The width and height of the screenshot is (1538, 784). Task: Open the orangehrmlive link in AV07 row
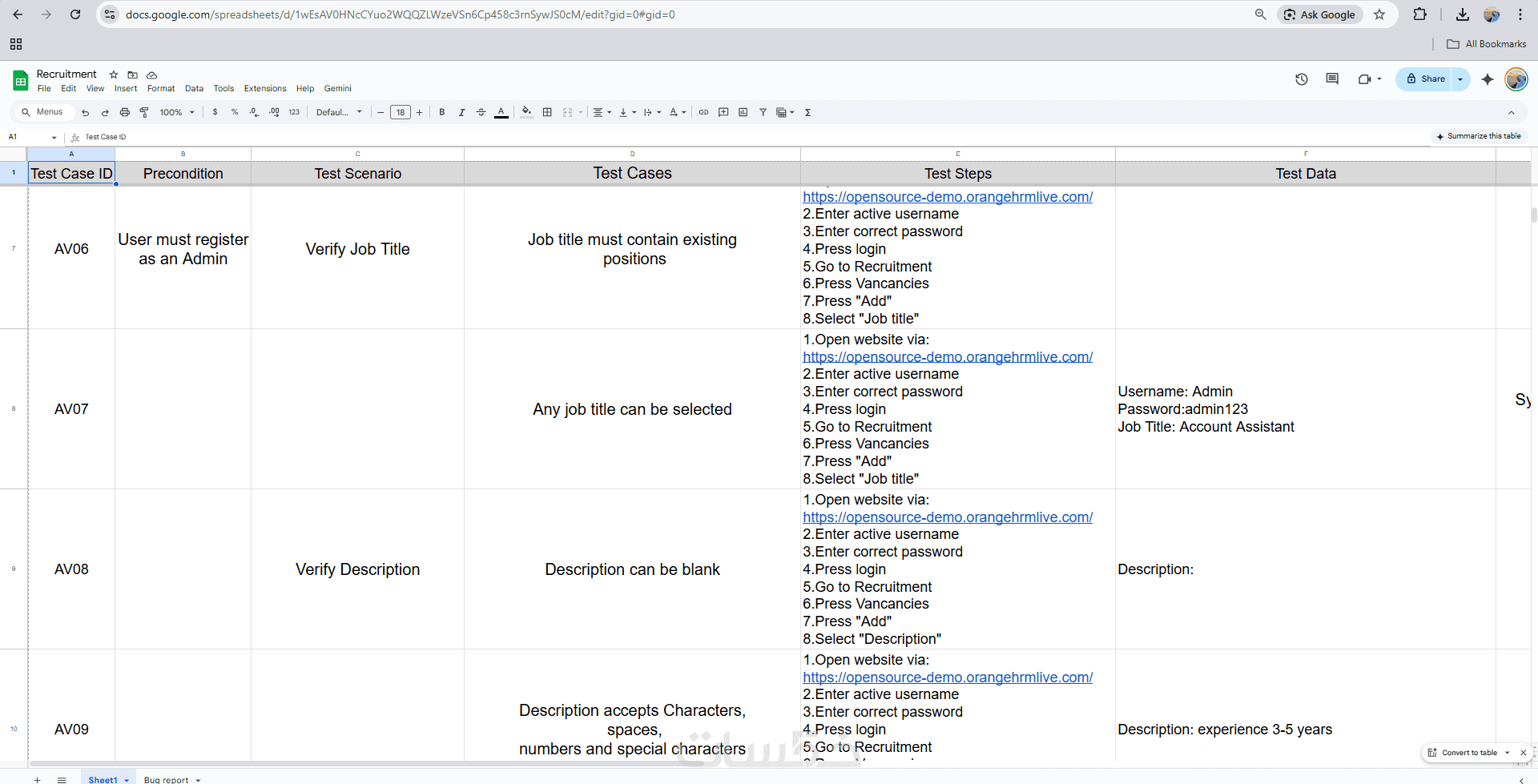pyautogui.click(x=947, y=357)
